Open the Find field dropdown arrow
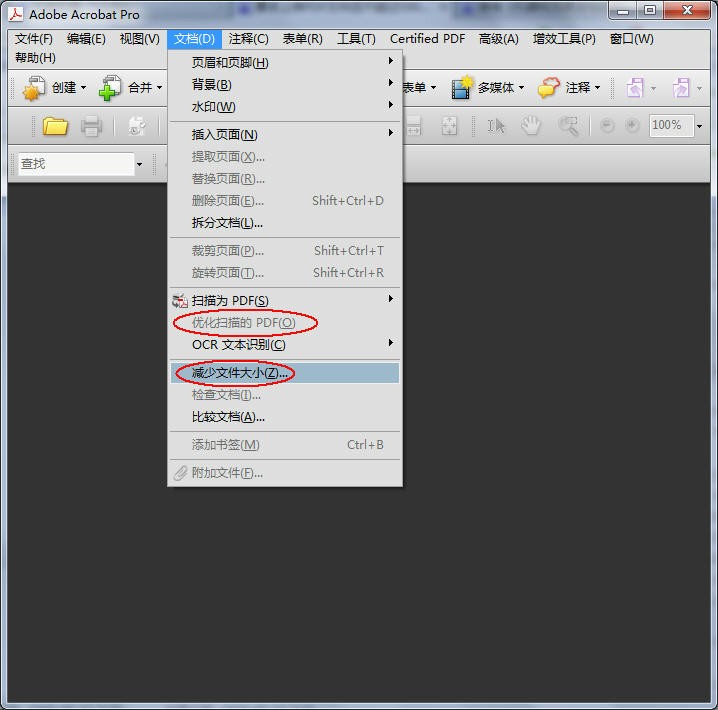Screen dimensions: 718x710 pos(139,164)
